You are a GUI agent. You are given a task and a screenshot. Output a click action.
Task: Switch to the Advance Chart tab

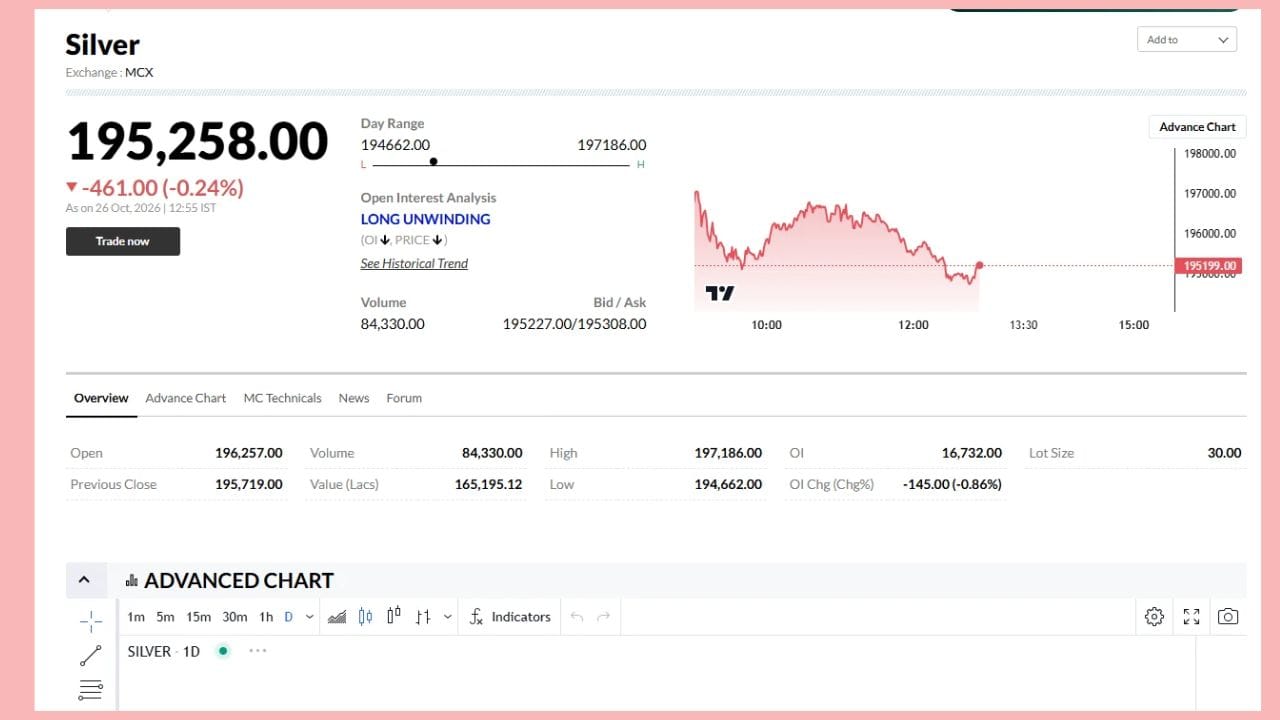[186, 398]
